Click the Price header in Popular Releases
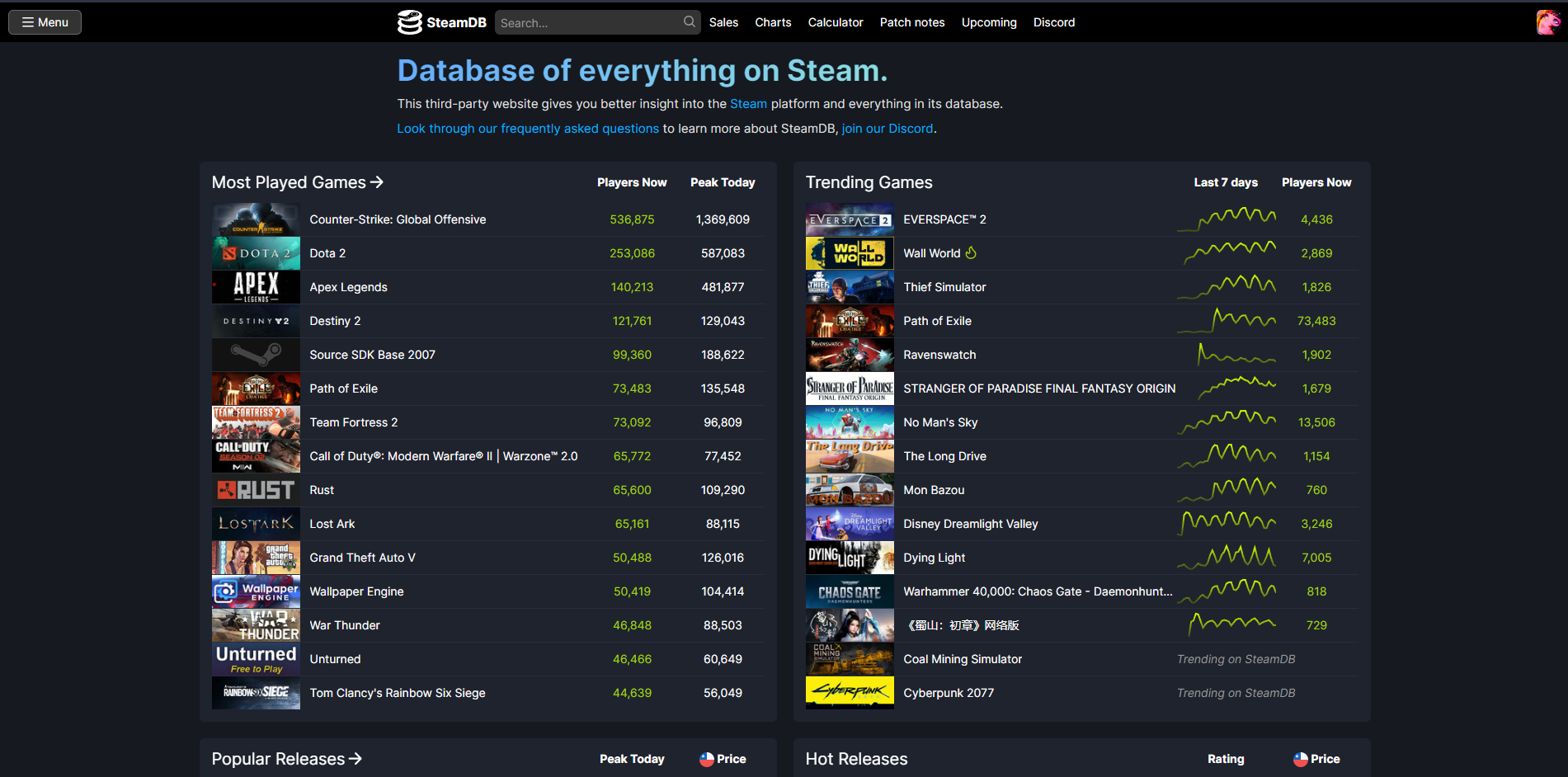 [x=723, y=759]
